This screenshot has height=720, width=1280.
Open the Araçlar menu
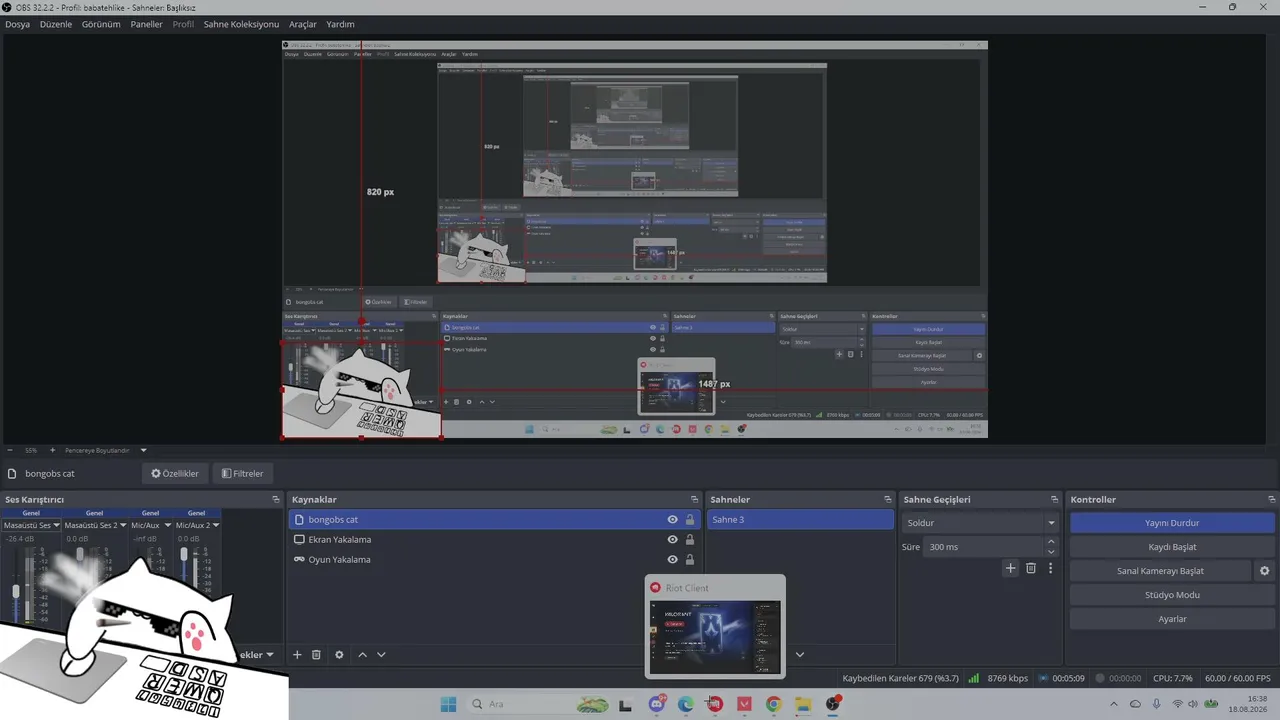pyautogui.click(x=303, y=24)
